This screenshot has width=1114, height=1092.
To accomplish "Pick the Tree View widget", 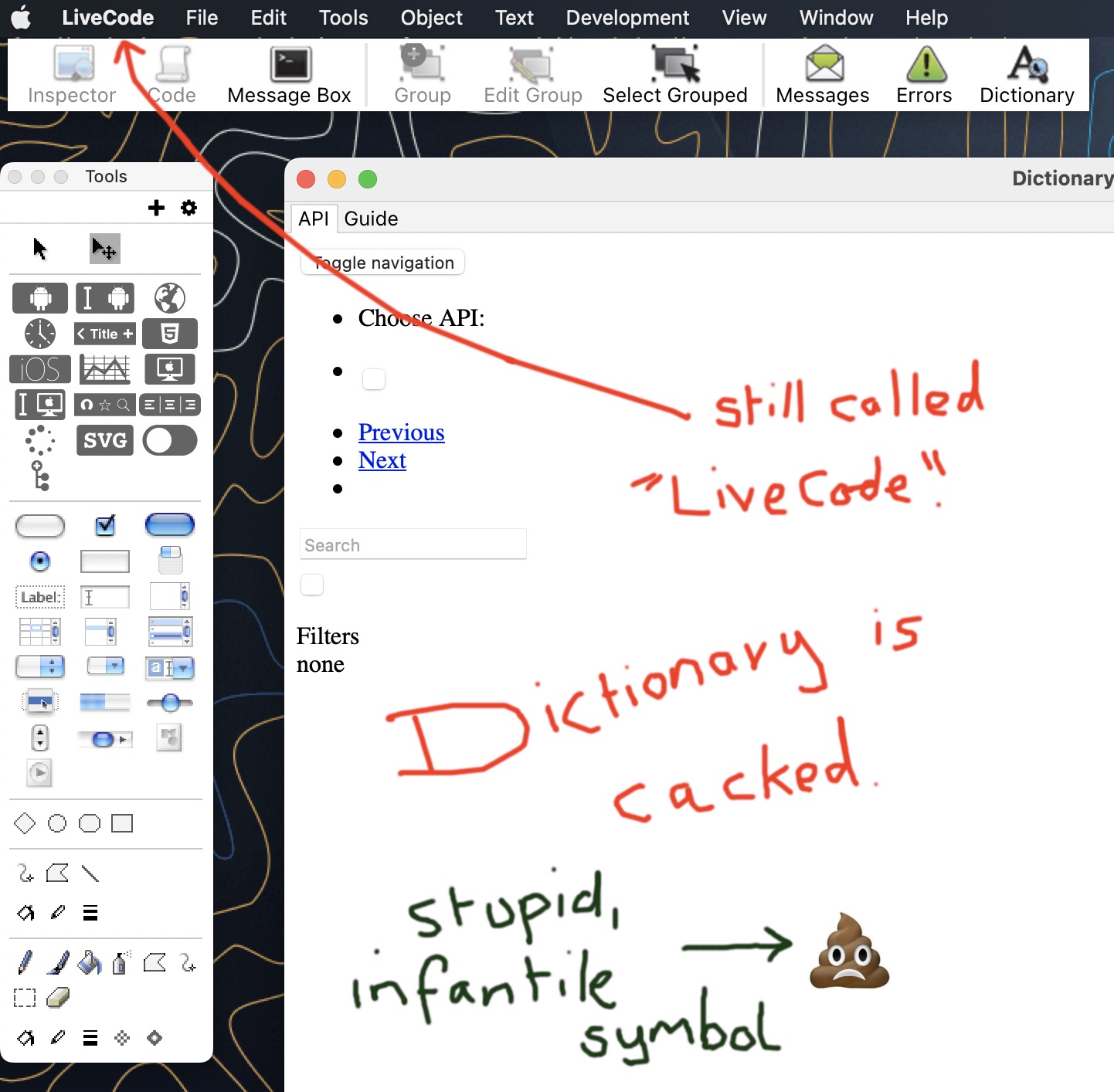I will [40, 476].
